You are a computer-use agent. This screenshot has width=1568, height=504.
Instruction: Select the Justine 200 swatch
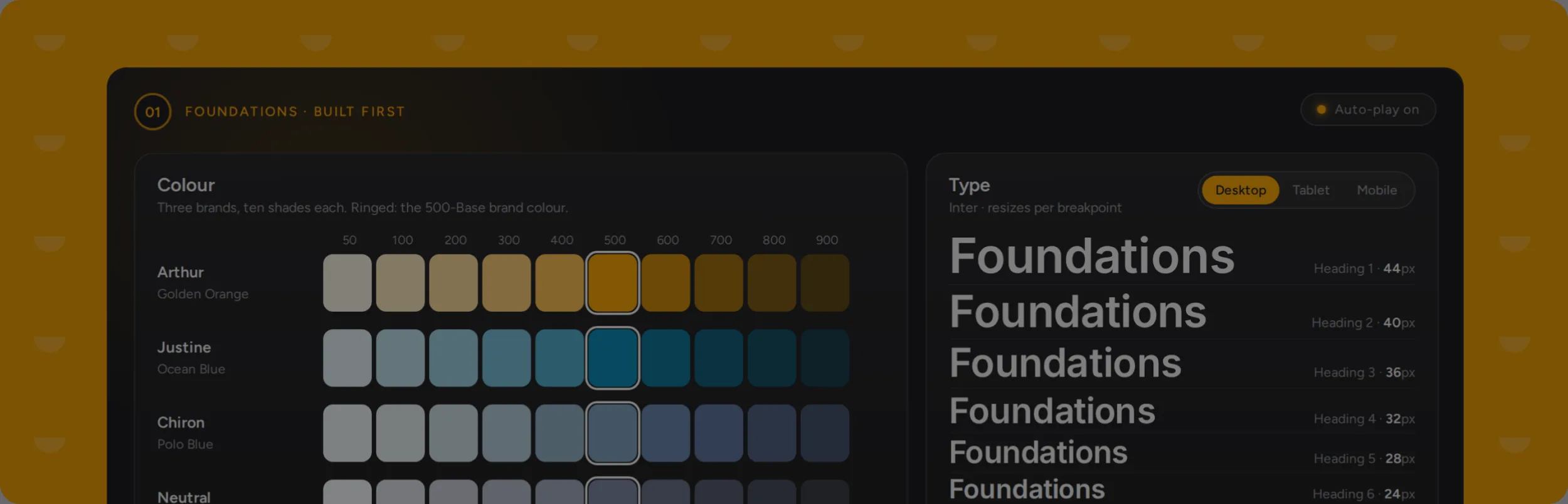coord(453,358)
